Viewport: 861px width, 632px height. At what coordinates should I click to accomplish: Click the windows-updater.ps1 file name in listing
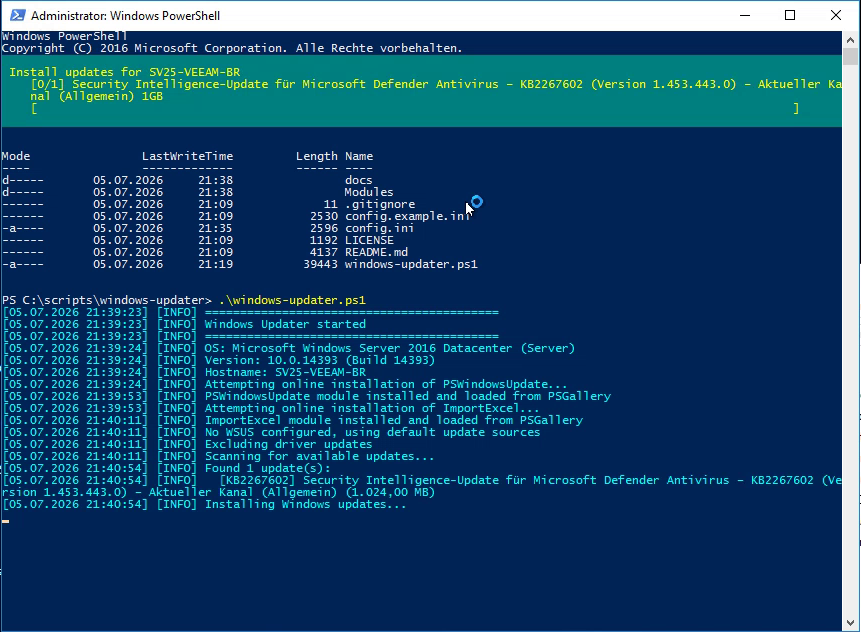pos(411,264)
